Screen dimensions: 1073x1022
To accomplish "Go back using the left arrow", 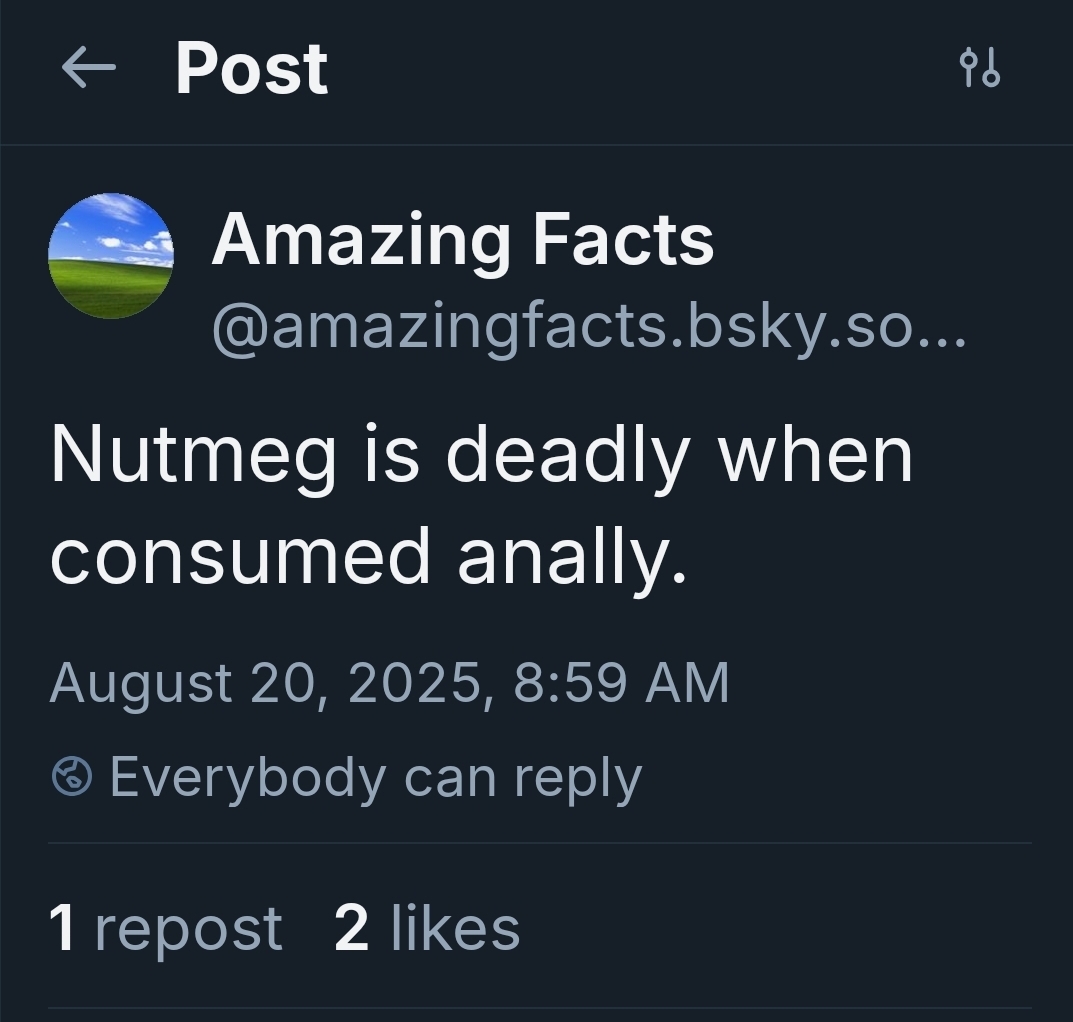I will pyautogui.click(x=88, y=69).
